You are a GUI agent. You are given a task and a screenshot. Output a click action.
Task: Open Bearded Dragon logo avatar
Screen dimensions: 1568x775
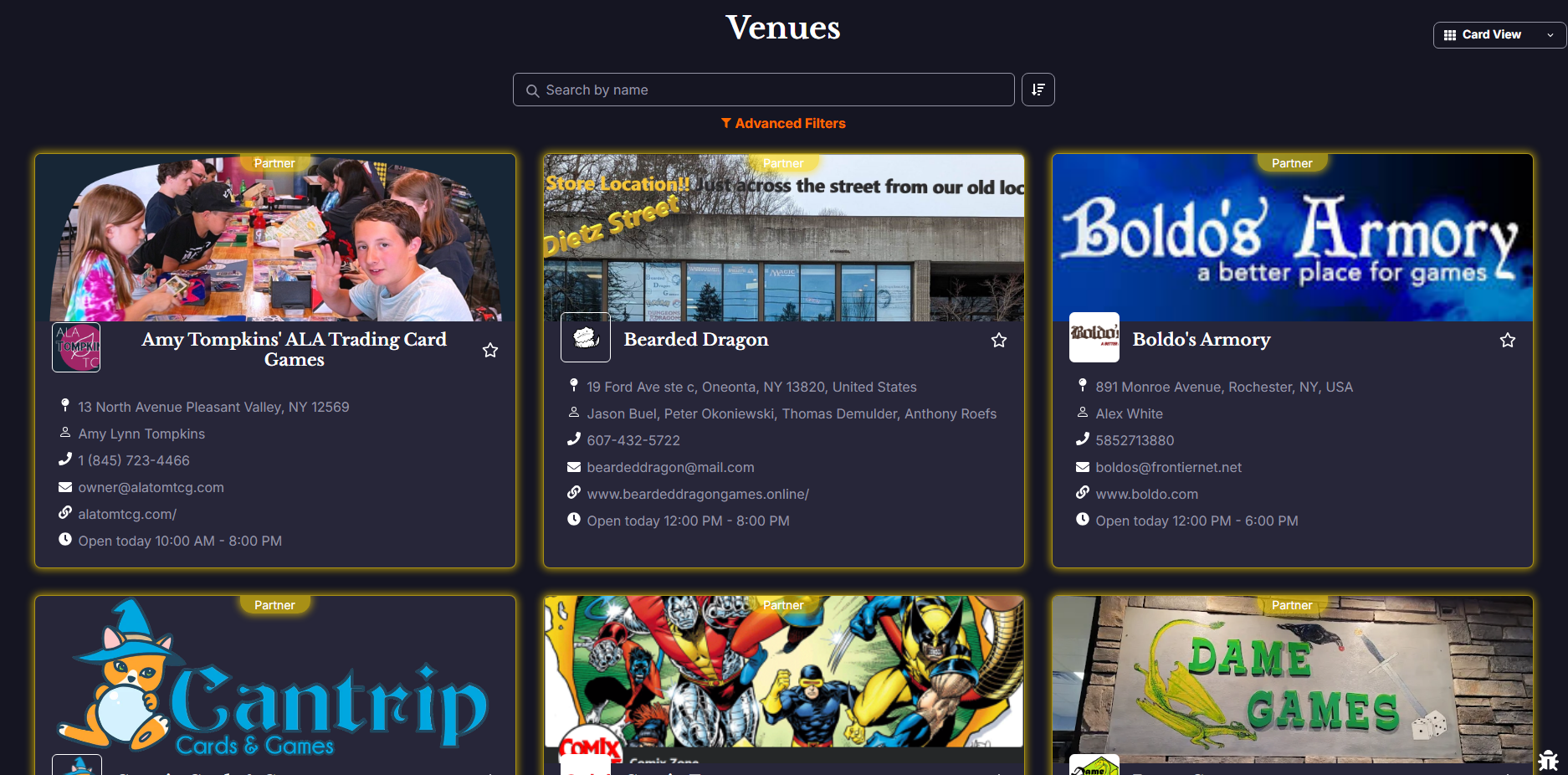pyautogui.click(x=586, y=337)
